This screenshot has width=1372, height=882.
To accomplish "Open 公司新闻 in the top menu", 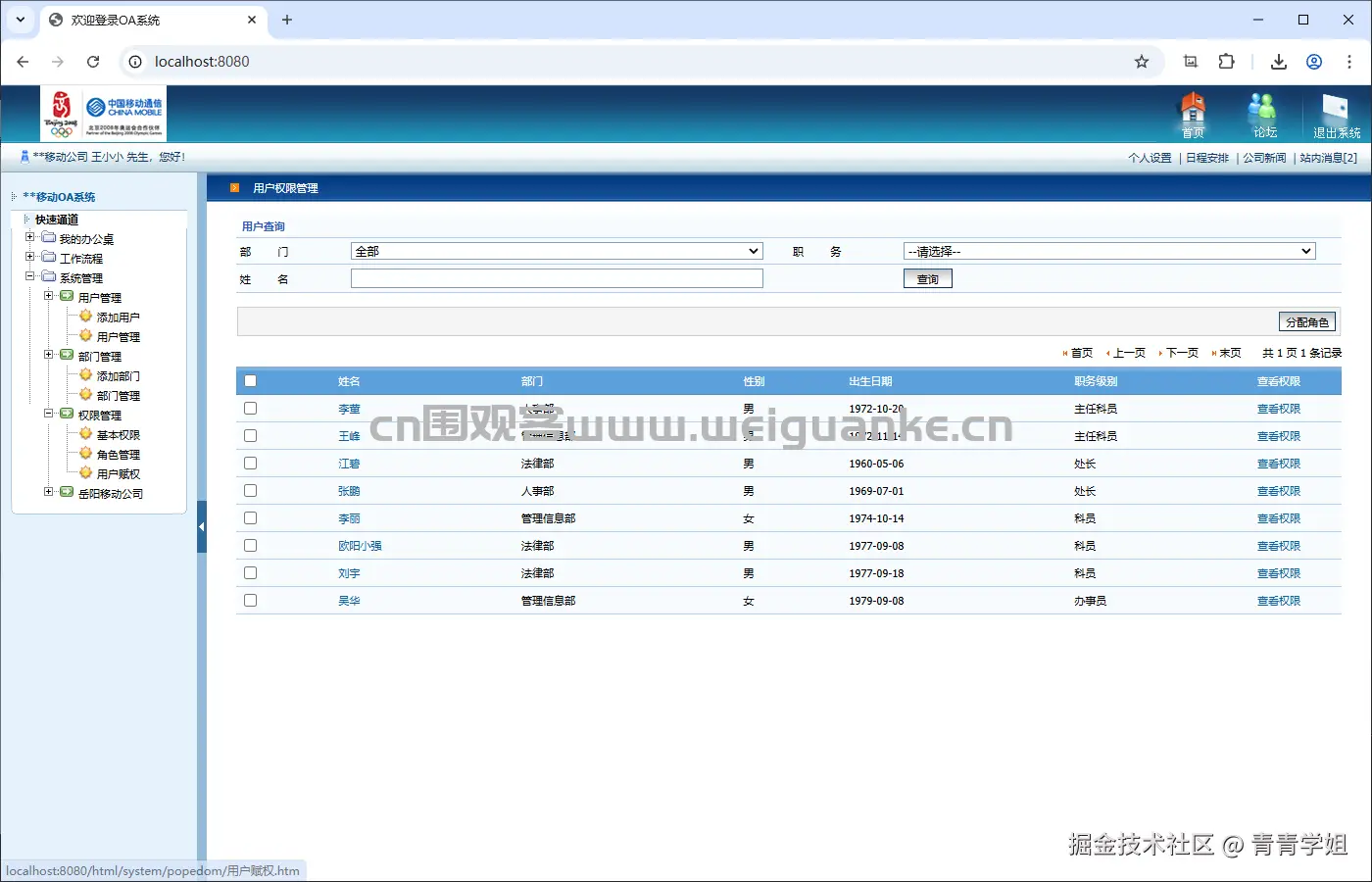I will [1264, 158].
